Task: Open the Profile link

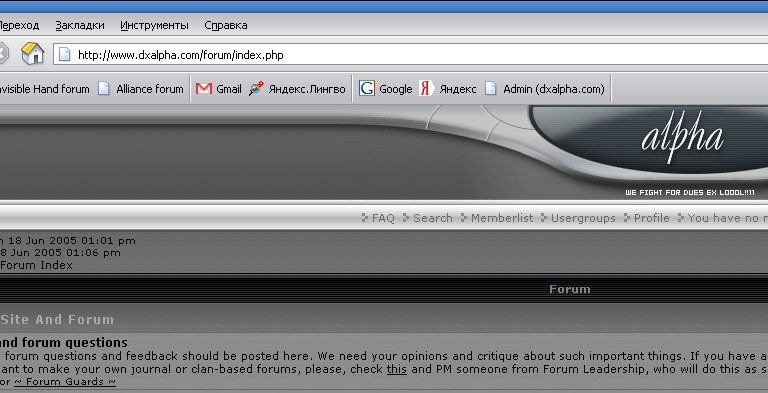Action: pyautogui.click(x=651, y=218)
